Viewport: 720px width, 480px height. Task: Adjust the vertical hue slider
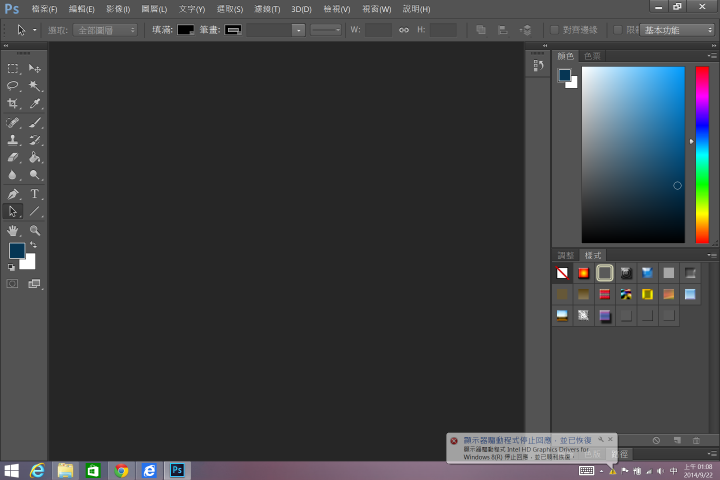pos(702,155)
